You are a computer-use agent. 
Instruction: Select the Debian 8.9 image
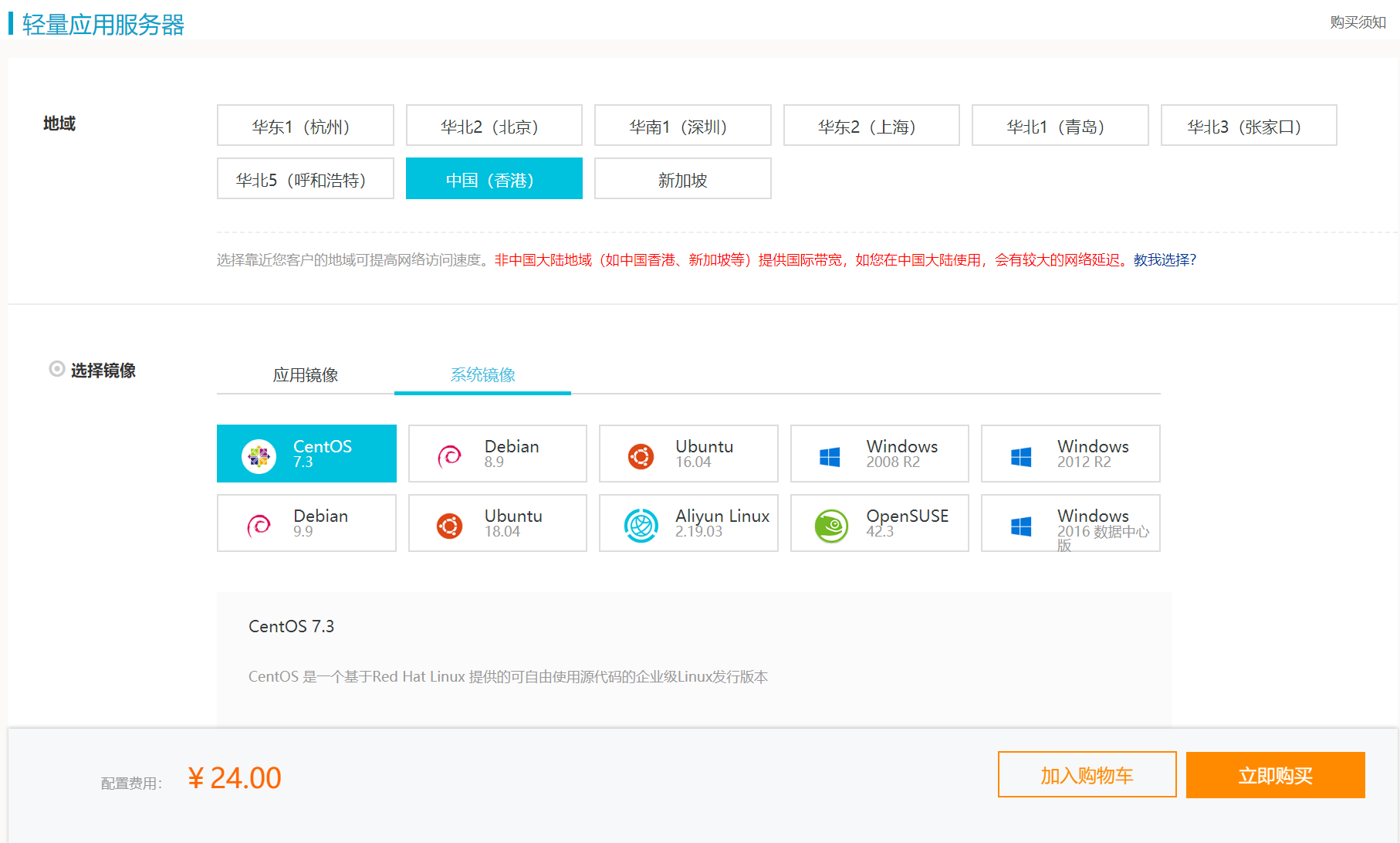coord(498,453)
